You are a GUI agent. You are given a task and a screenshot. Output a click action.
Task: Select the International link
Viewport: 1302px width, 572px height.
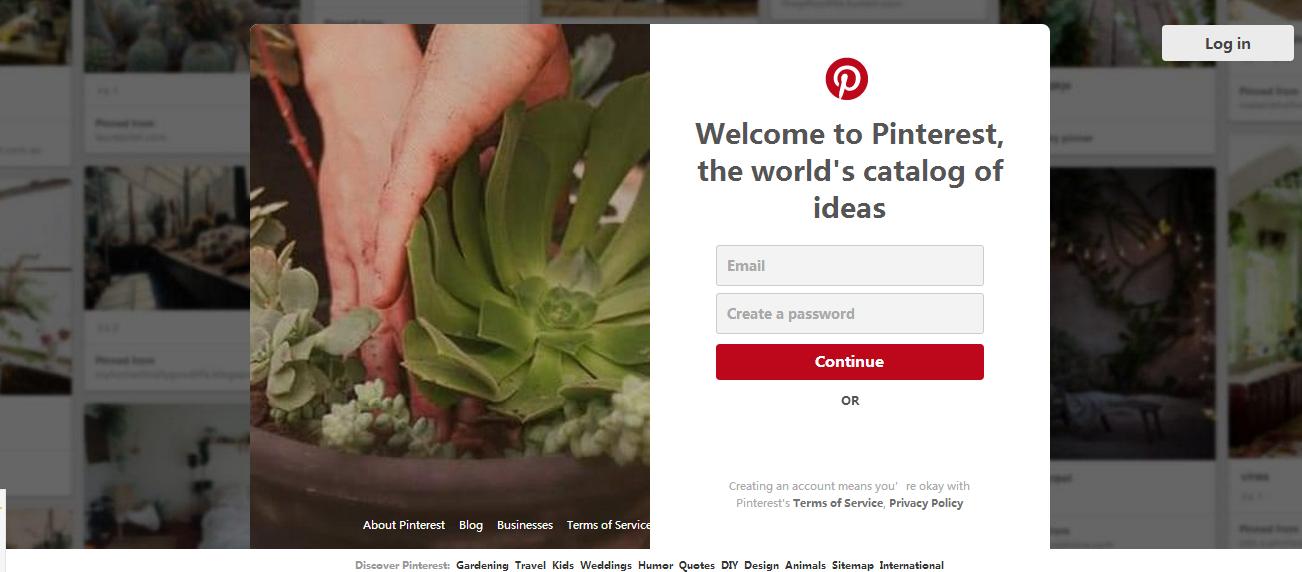(x=911, y=565)
